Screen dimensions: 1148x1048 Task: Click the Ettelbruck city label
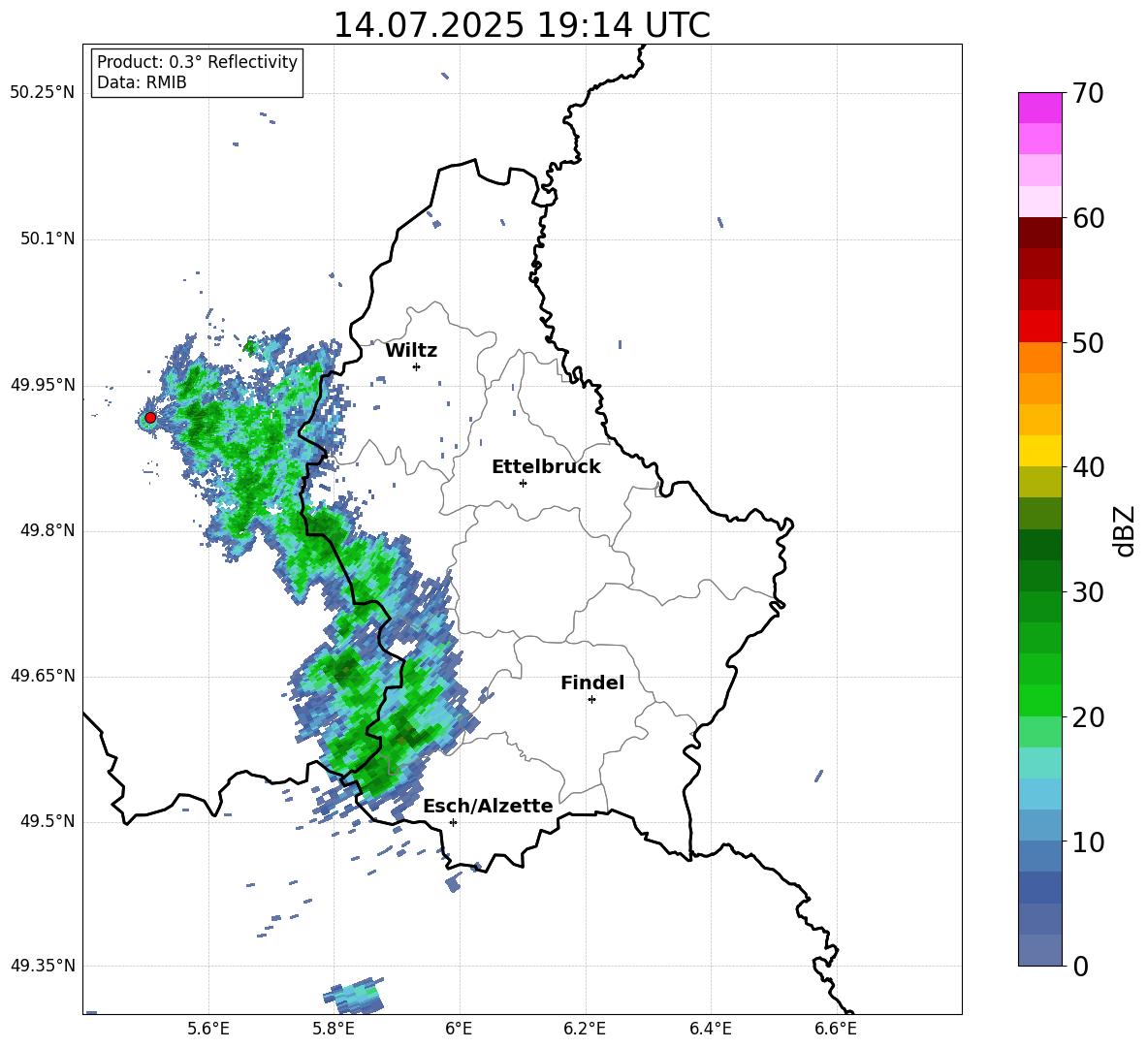[546, 467]
